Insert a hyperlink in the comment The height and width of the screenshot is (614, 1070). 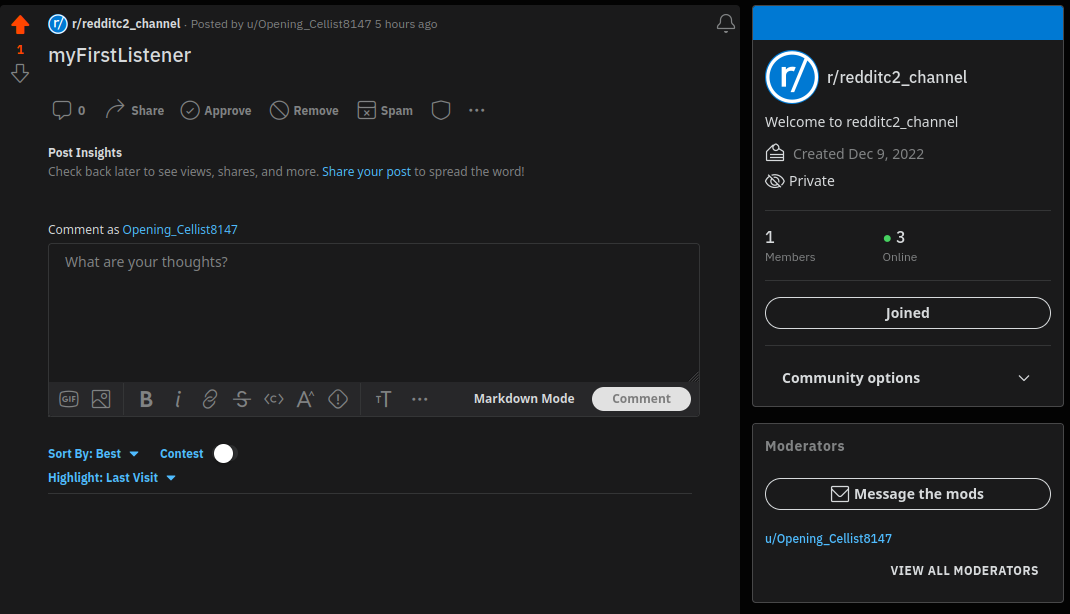tap(210, 399)
